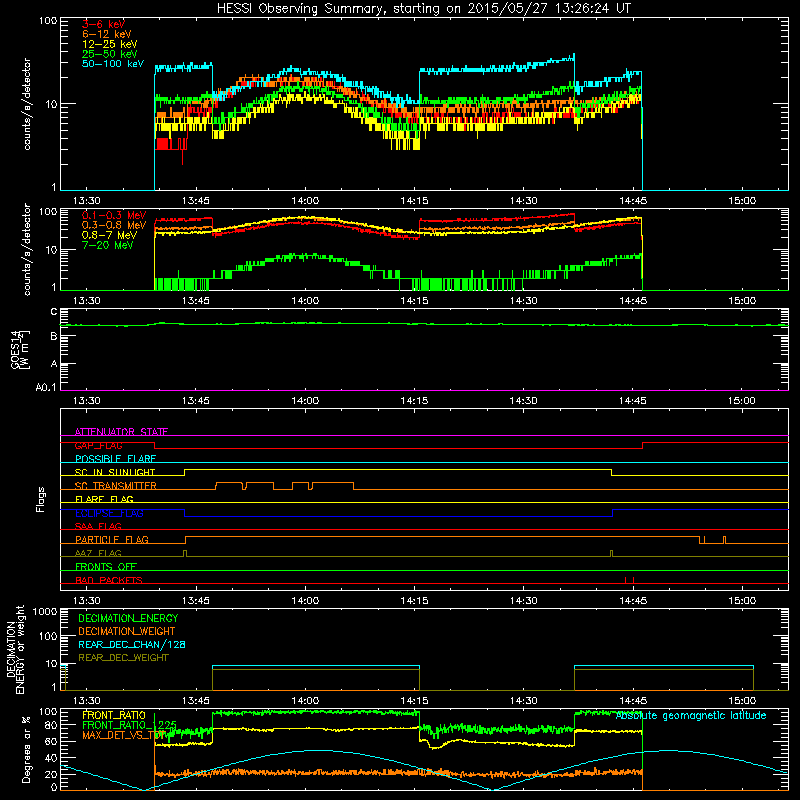800x800 pixels.
Task: Select the 80 tick on Degrees axis
Action: [x=51, y=725]
